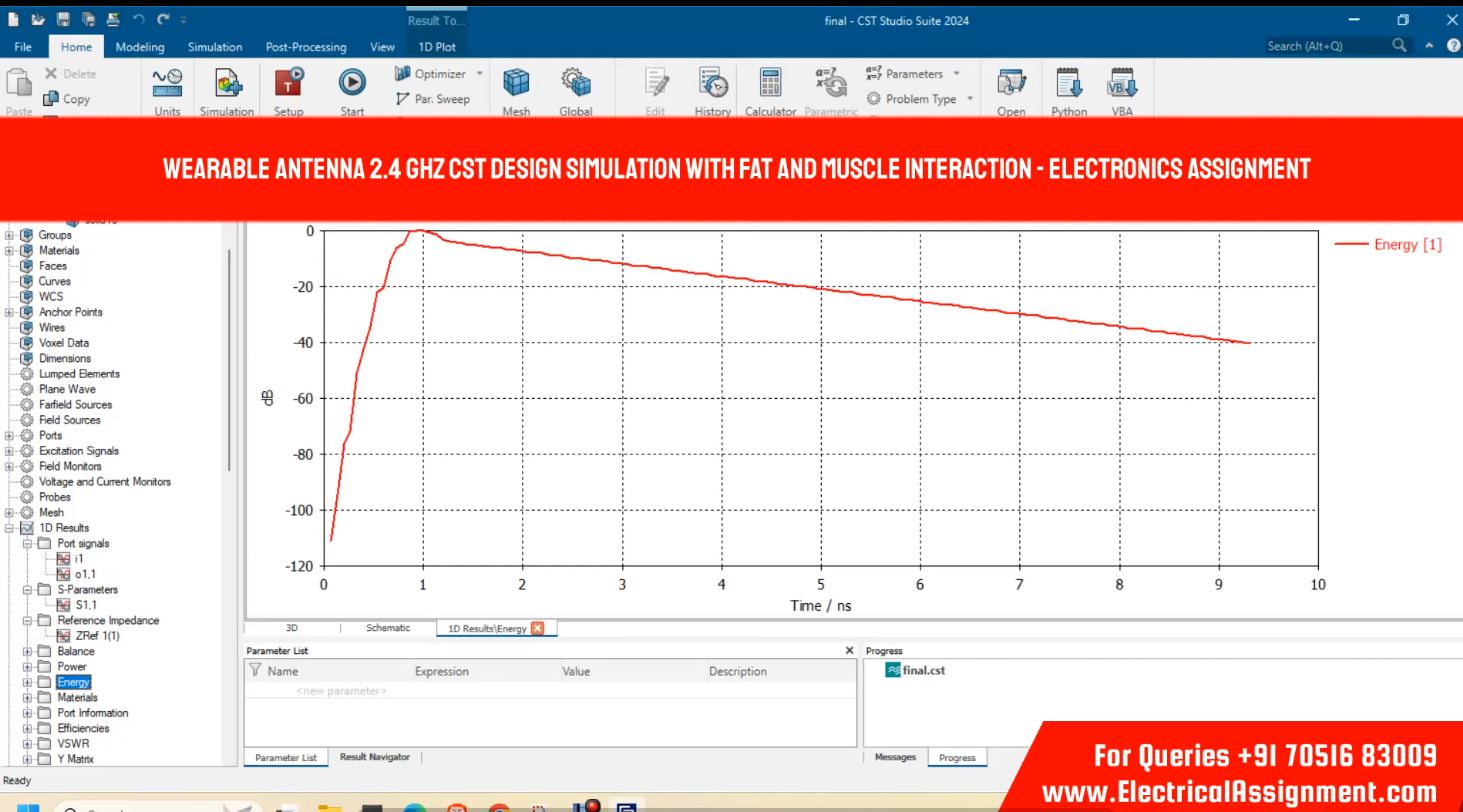The width and height of the screenshot is (1463, 812).
Task: Click the Global properties gear icon
Action: point(575,84)
